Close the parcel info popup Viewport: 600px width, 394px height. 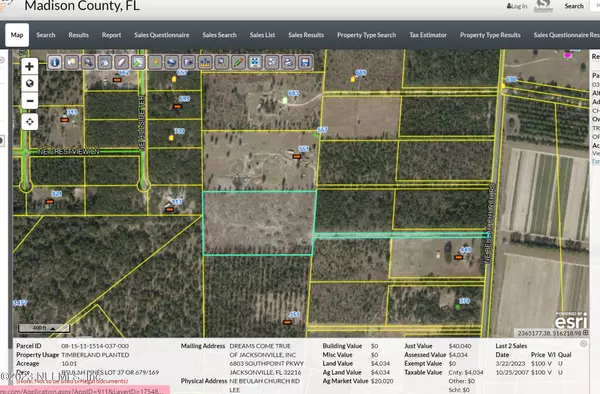[x=583, y=344]
